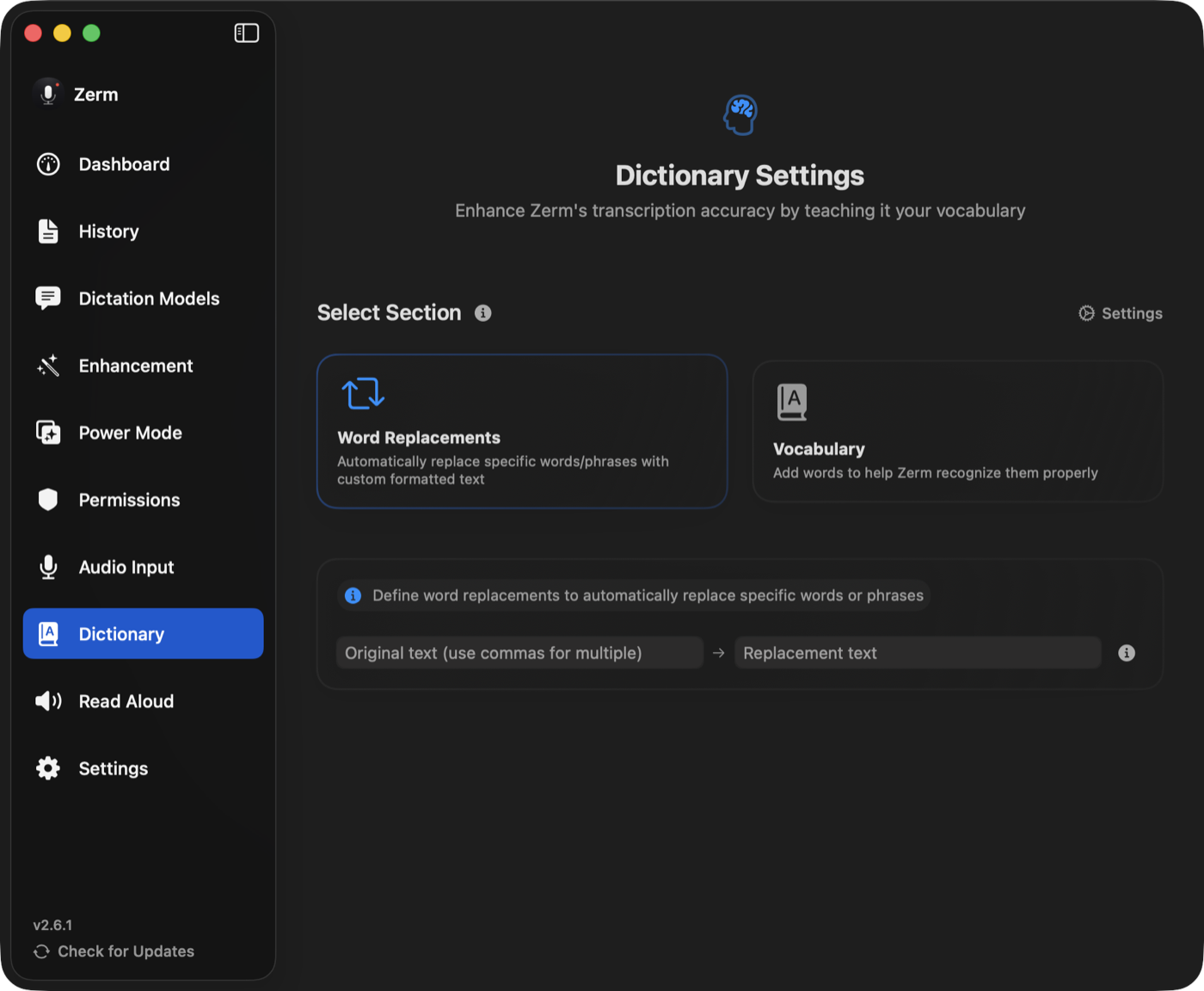Open the Audio Input label in sidebar
This screenshot has height=991, width=1204.
126,567
